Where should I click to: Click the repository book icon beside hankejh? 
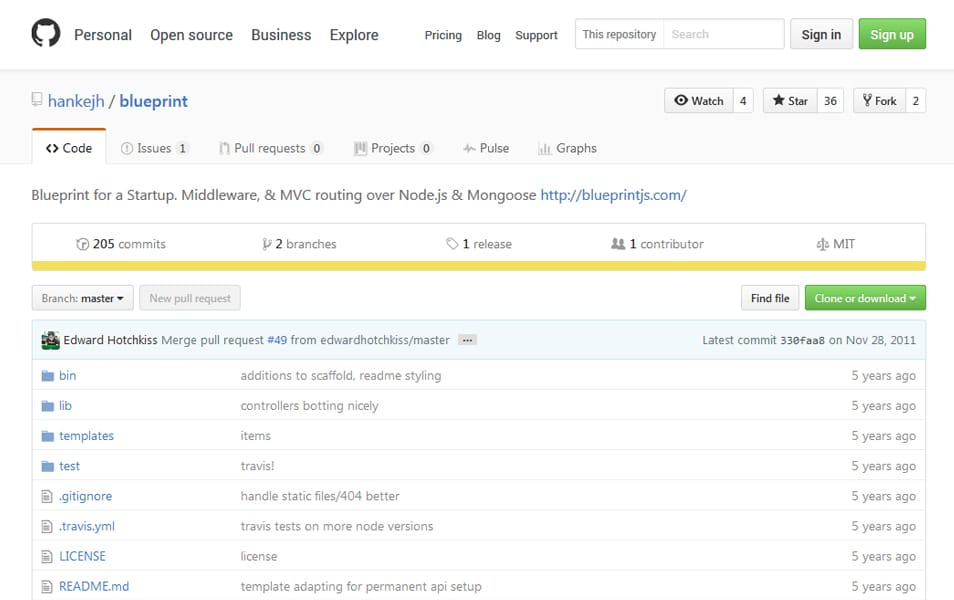pos(37,100)
